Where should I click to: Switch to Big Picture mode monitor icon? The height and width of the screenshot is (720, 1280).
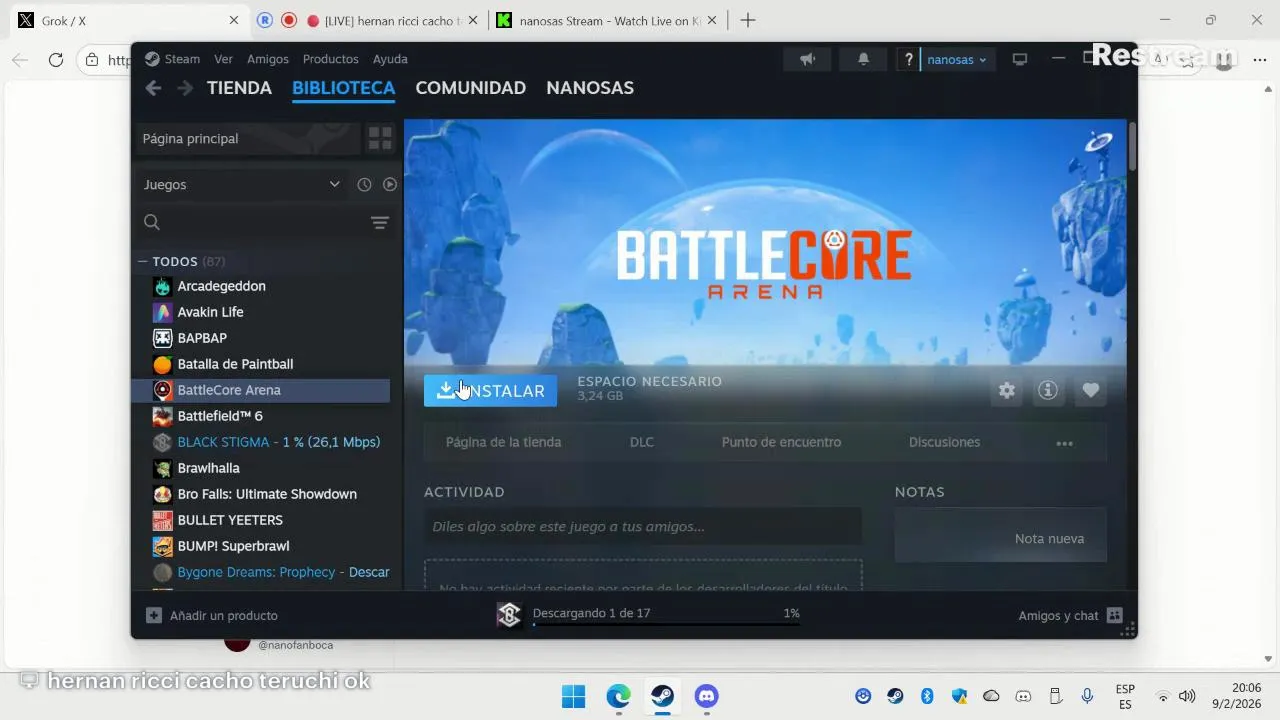tap(1020, 59)
